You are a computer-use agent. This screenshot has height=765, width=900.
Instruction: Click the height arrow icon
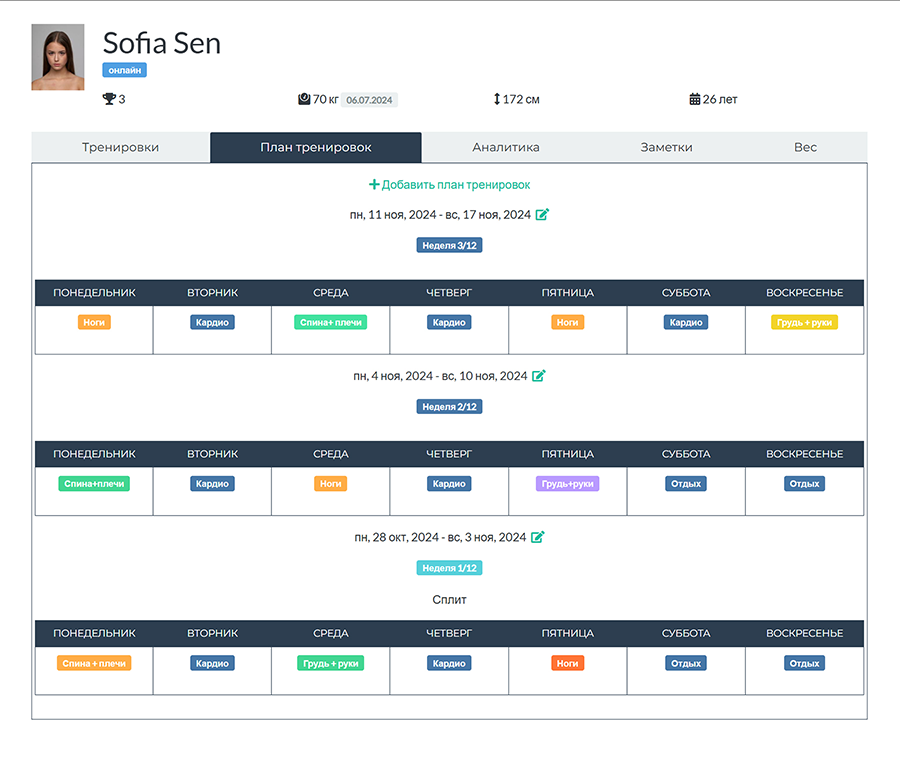point(497,99)
